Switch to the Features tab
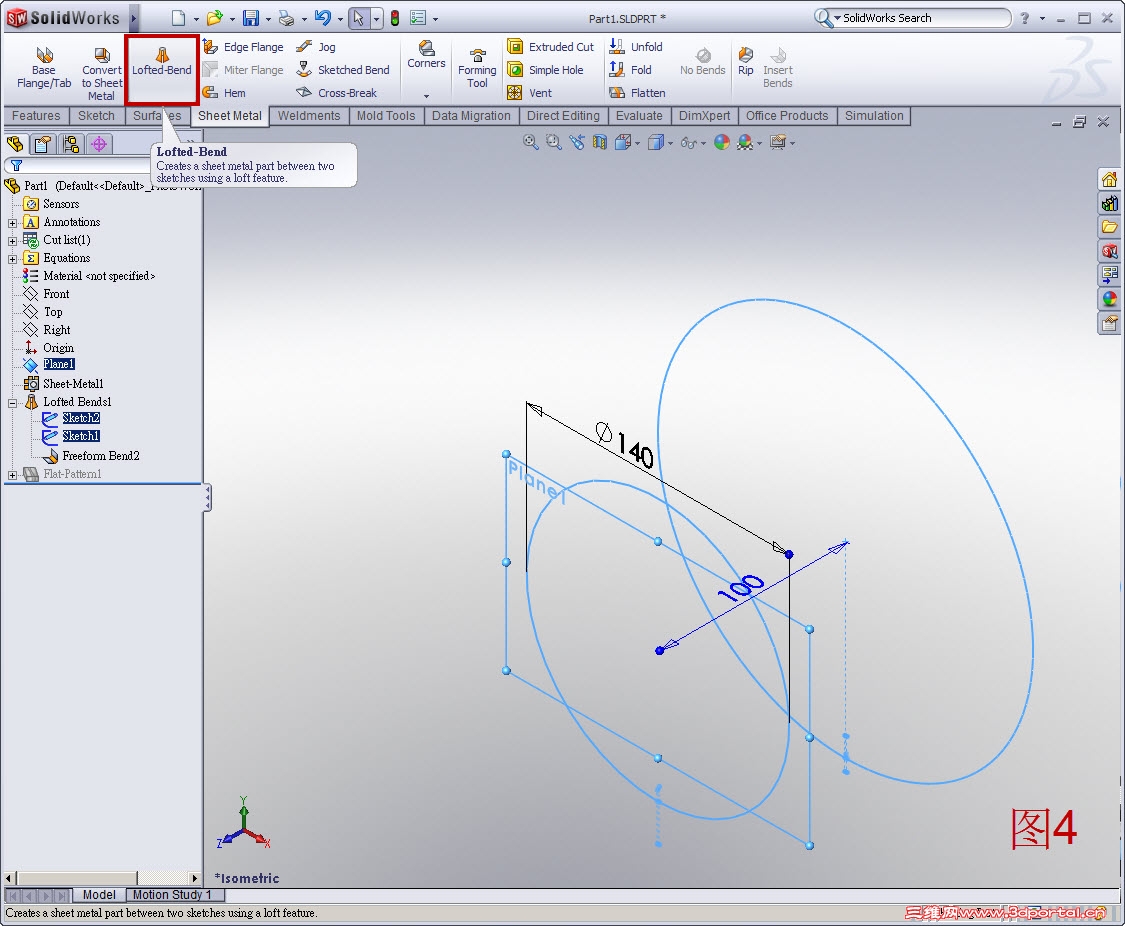 pyautogui.click(x=36, y=116)
